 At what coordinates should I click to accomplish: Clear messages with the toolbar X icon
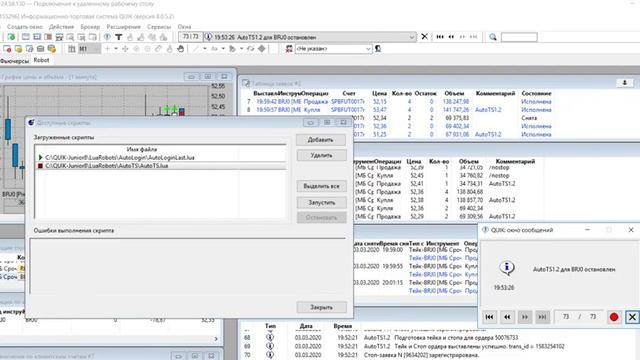[424, 37]
